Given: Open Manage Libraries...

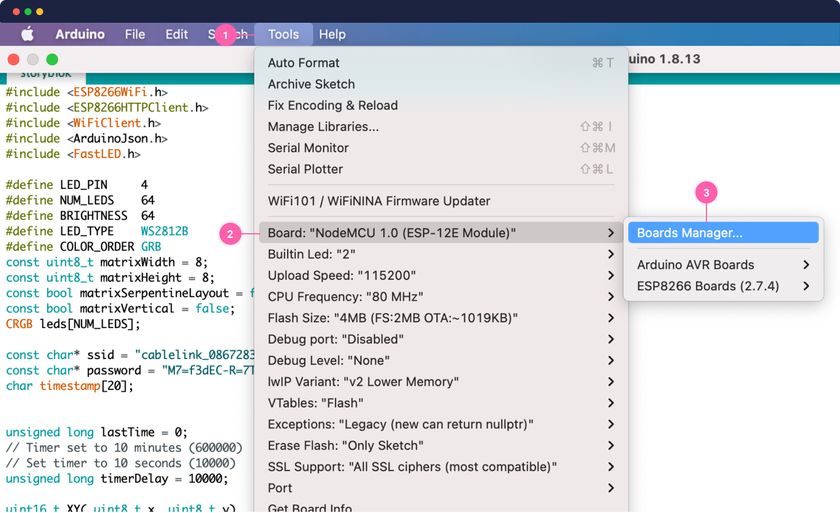Looking at the screenshot, I should click(x=440, y=127).
